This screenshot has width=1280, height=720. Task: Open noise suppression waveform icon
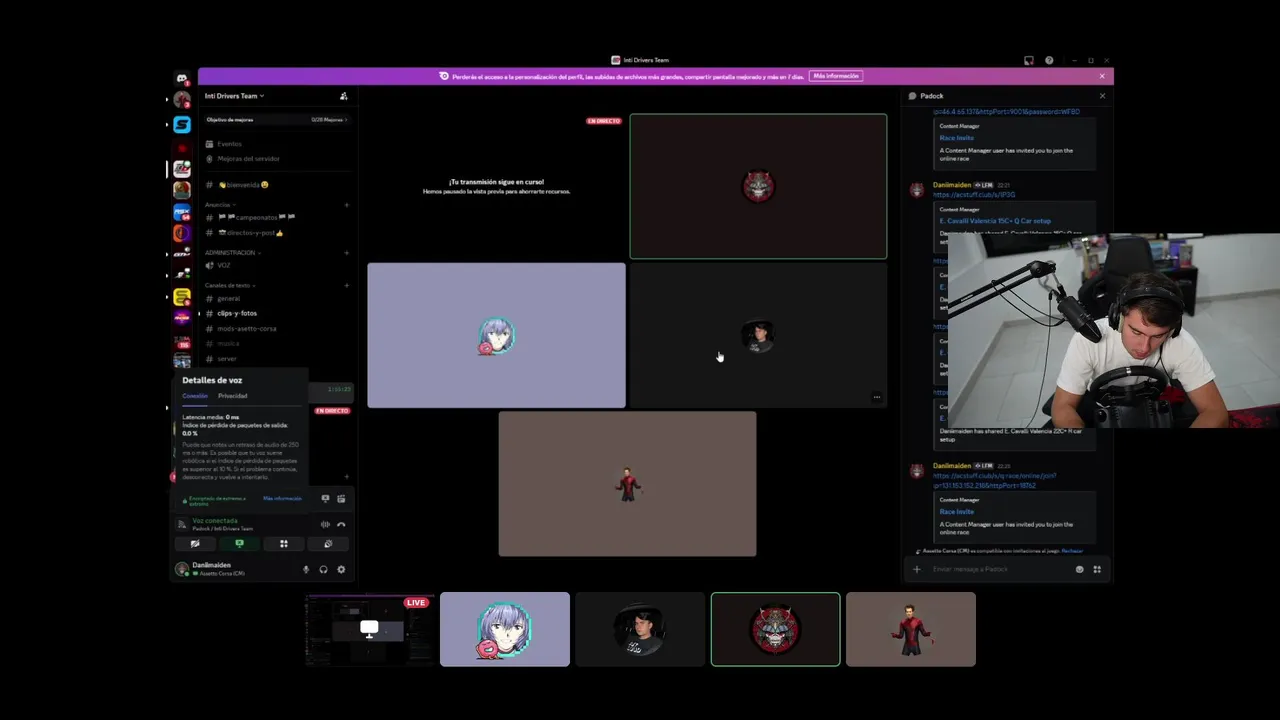(x=325, y=524)
